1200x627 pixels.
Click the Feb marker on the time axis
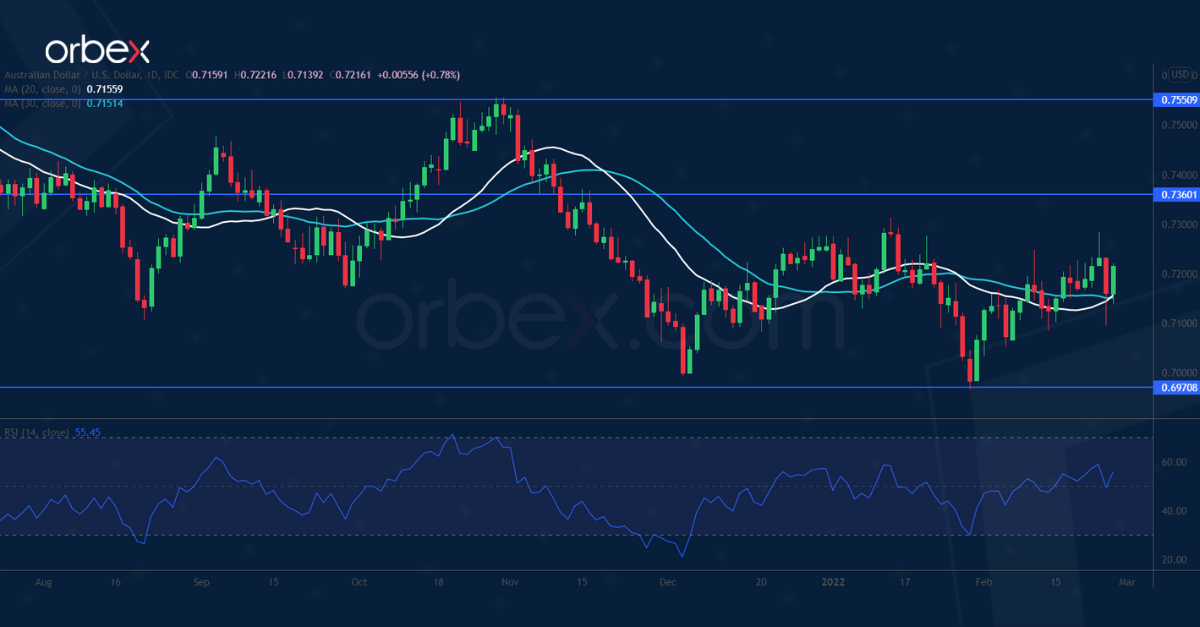[x=983, y=580]
